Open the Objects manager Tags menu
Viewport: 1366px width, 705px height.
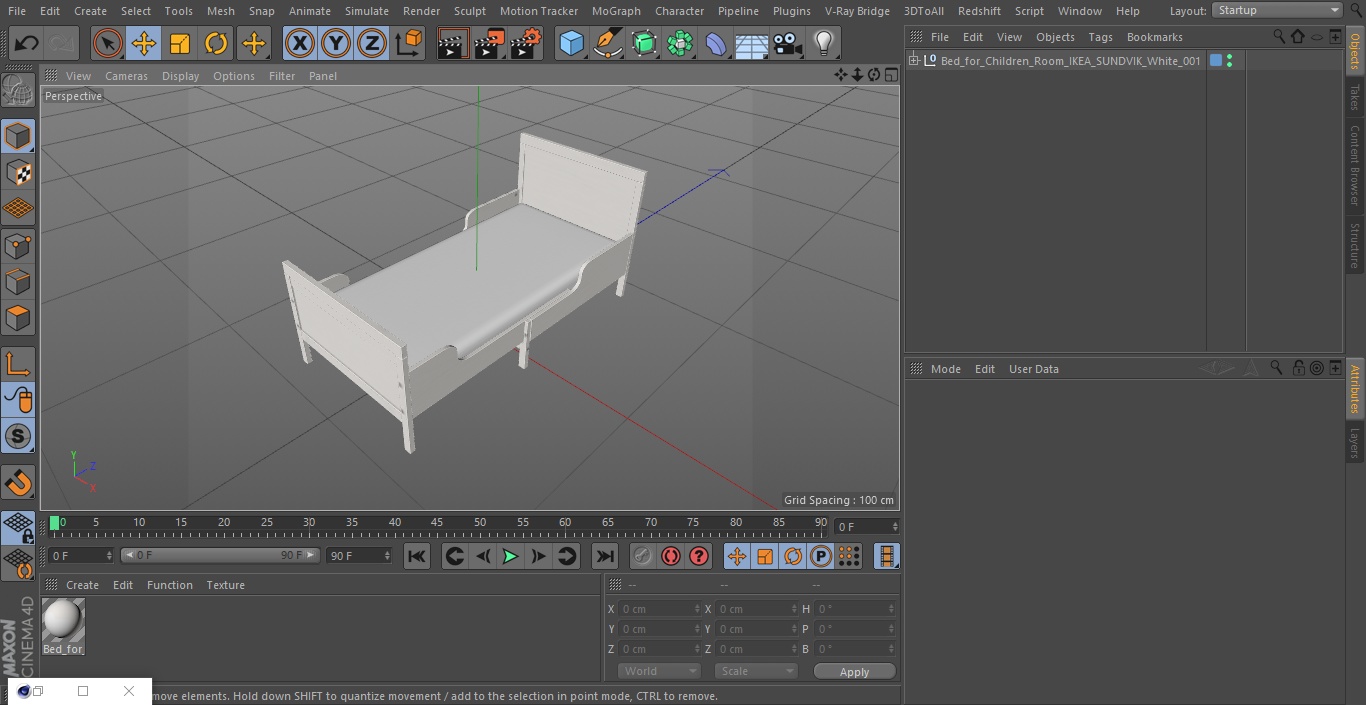(1100, 37)
